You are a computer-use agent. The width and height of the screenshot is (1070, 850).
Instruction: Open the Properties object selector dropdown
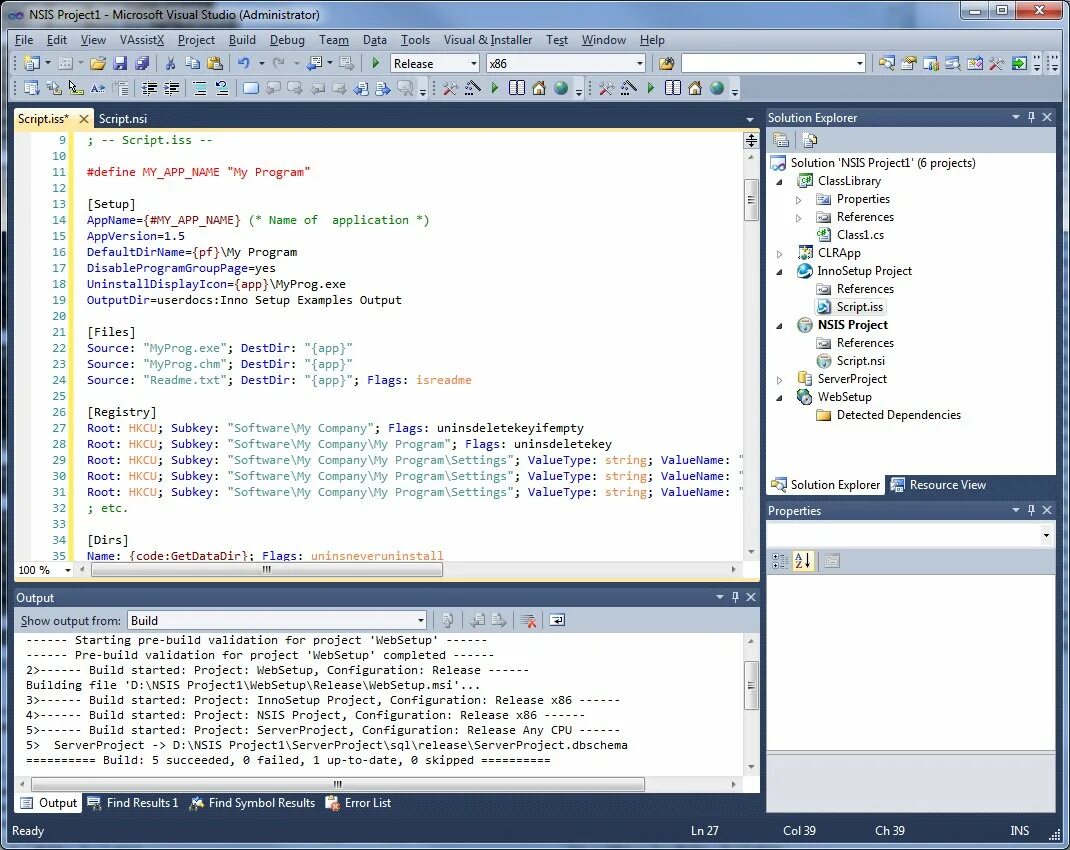tap(1045, 535)
